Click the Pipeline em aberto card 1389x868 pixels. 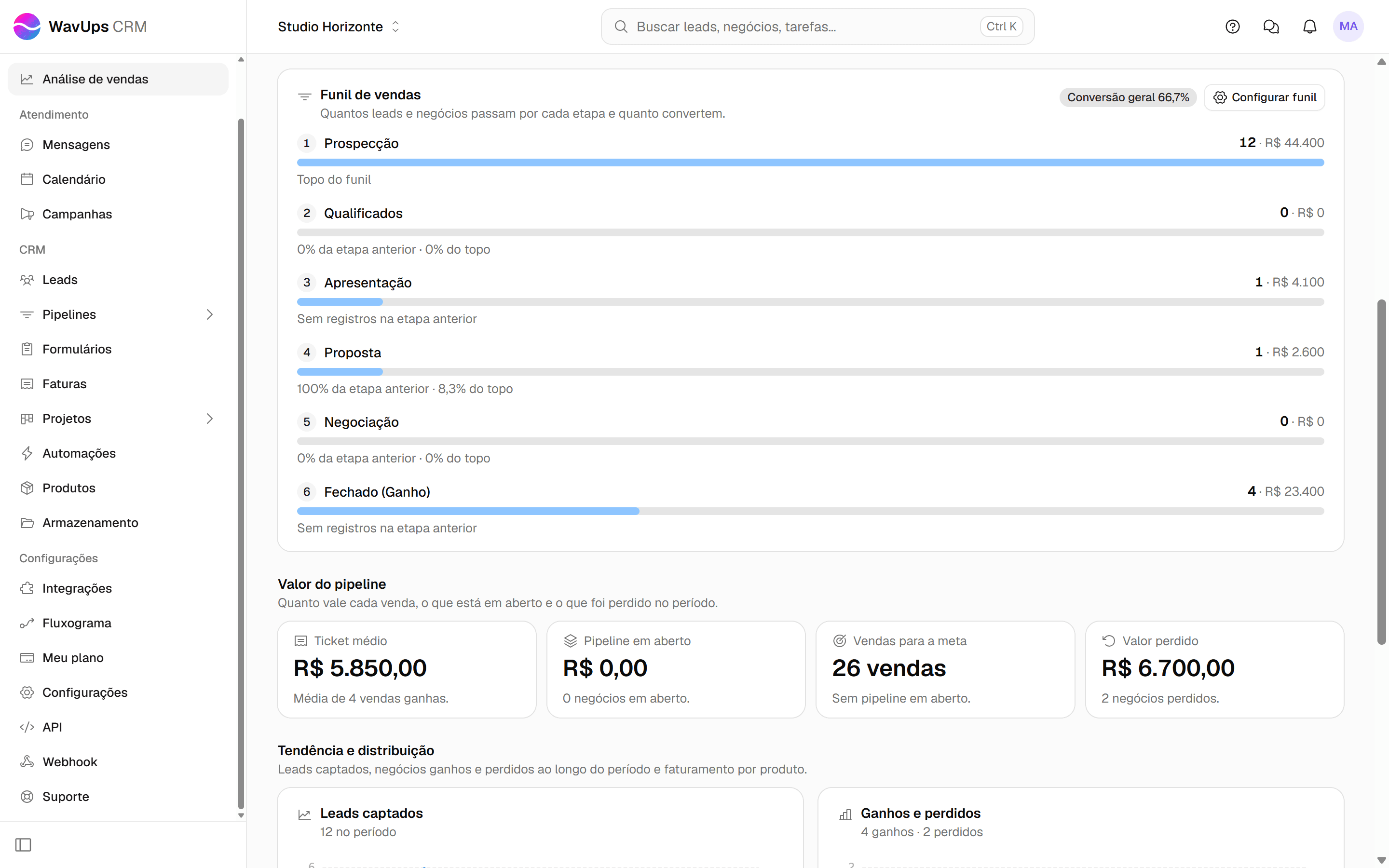point(676,669)
